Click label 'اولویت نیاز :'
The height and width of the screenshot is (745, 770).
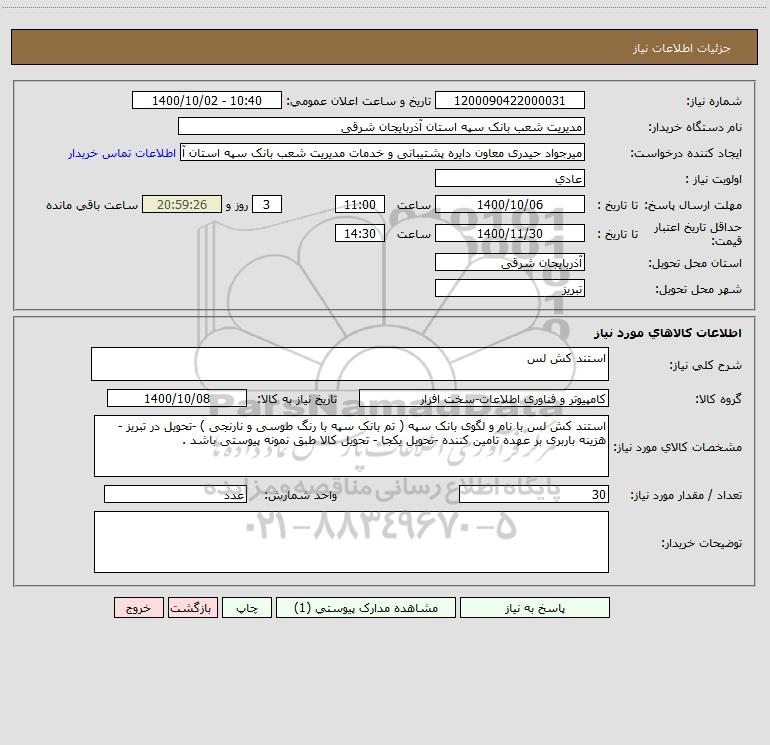(714, 180)
